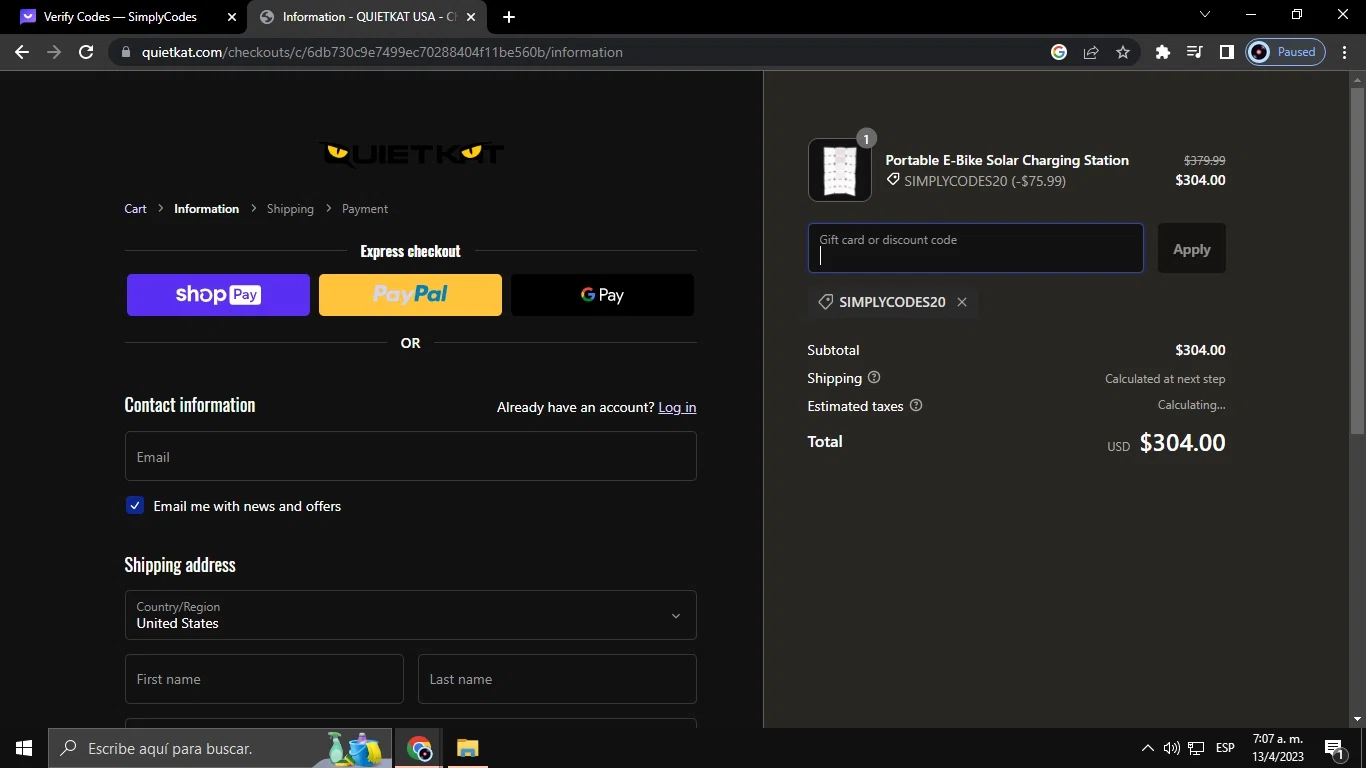Close the Verify Codes tab
Screen dimensions: 1366x768
[x=232, y=17]
